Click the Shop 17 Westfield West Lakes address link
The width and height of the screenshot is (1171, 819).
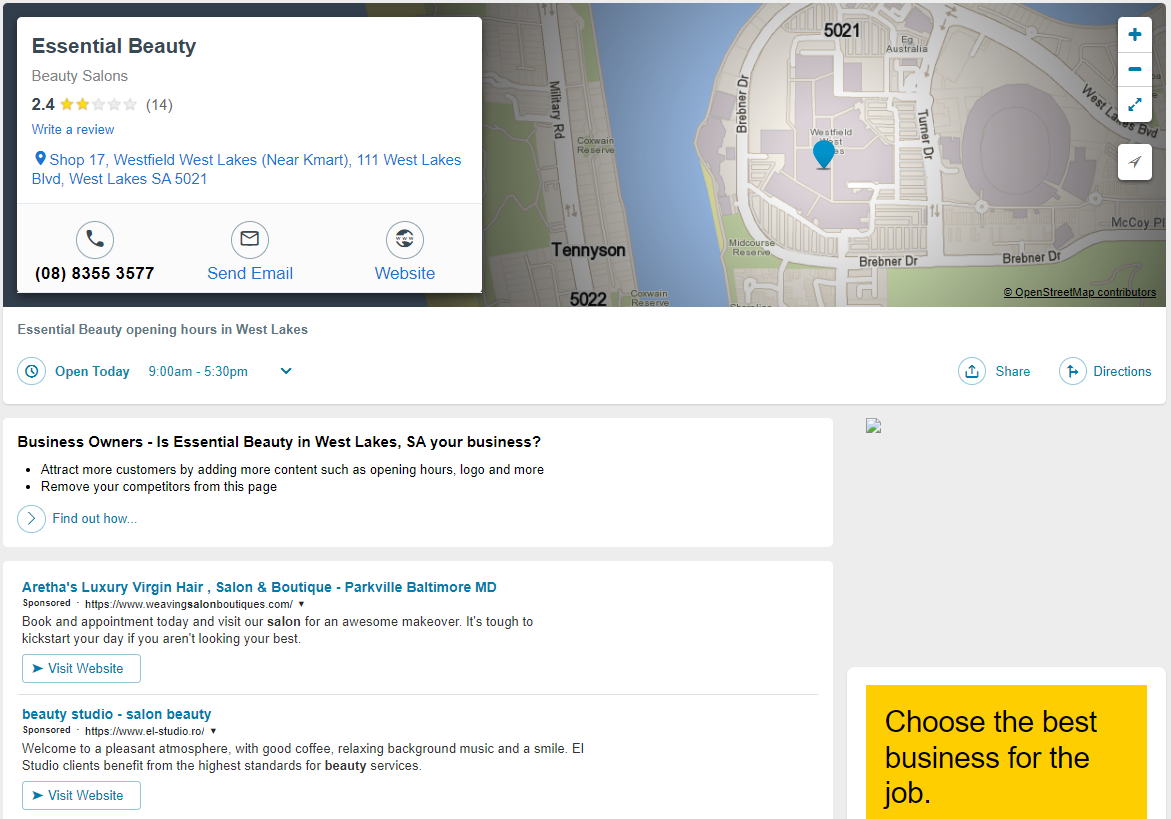(x=246, y=169)
